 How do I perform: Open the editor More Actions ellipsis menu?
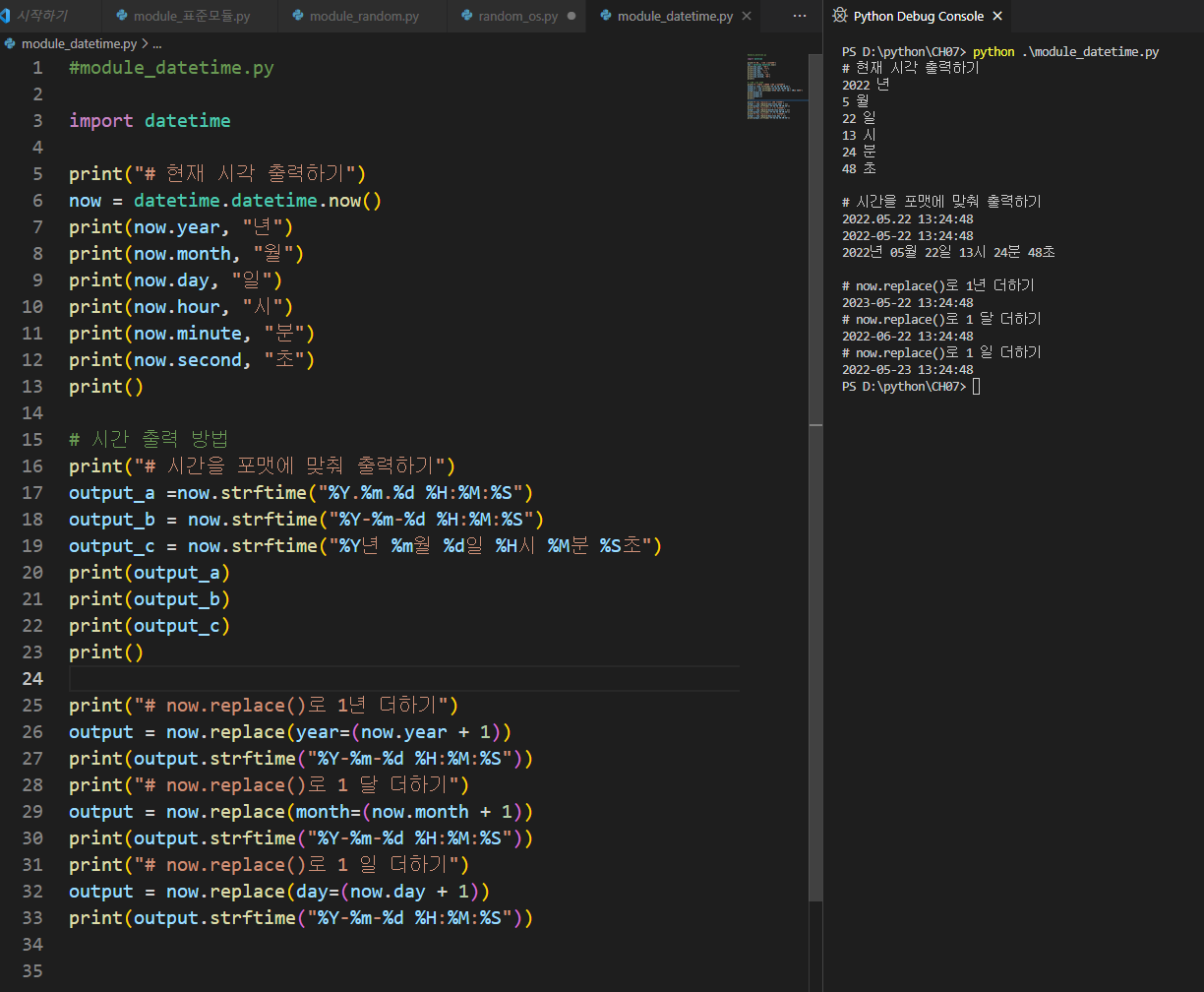click(800, 17)
